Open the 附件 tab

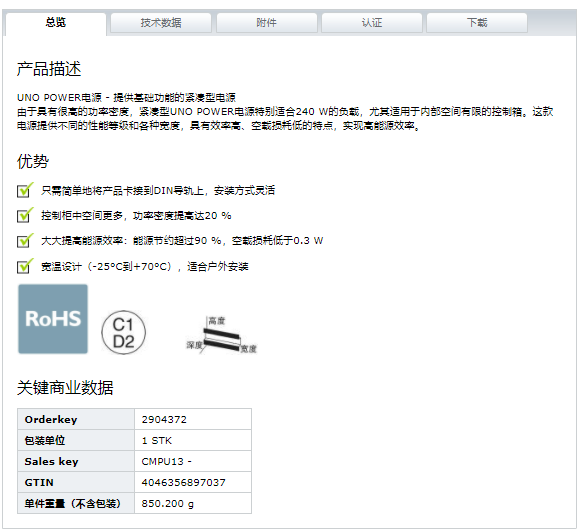pos(266,23)
